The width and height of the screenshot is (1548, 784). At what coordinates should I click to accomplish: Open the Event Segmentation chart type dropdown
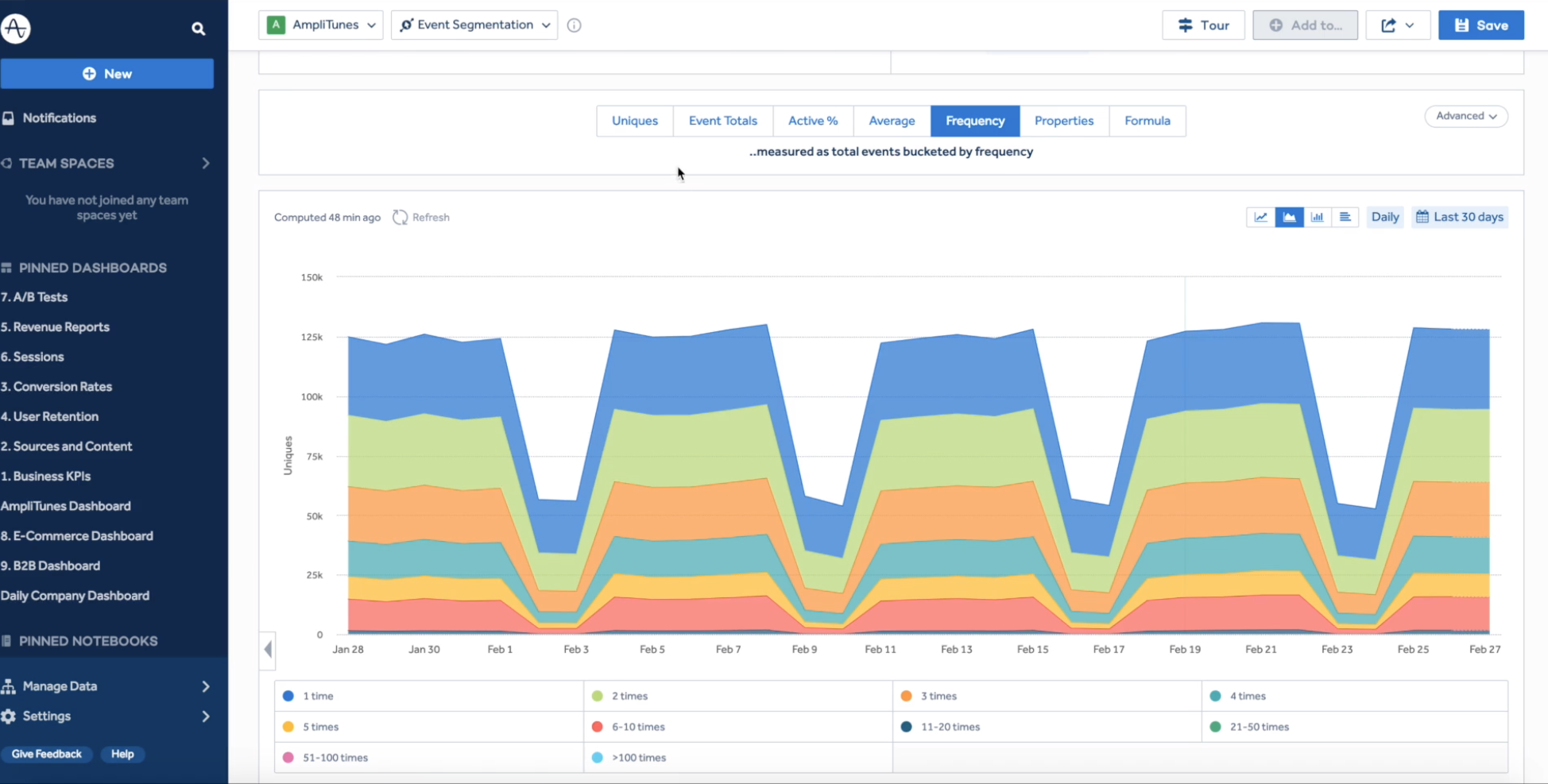[x=474, y=25]
